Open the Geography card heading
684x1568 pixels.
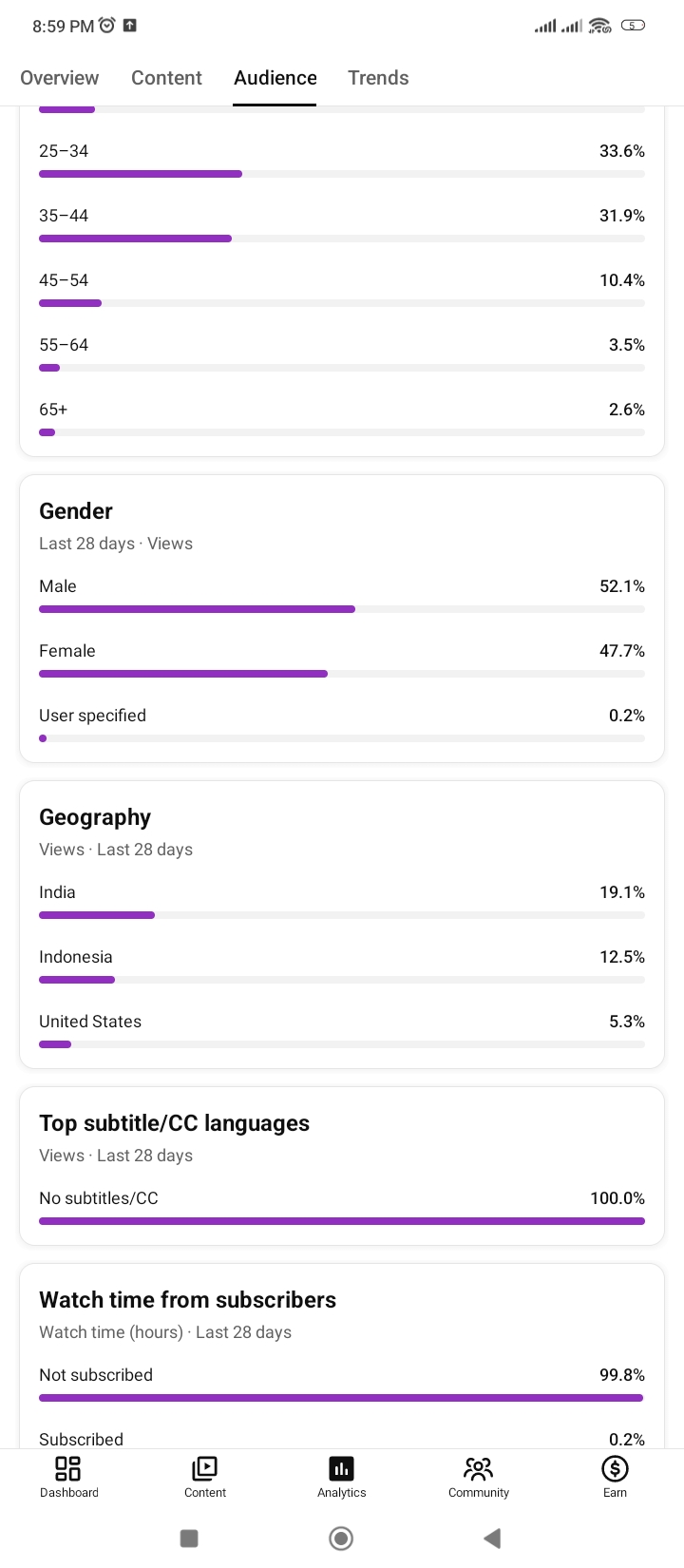[x=95, y=817]
